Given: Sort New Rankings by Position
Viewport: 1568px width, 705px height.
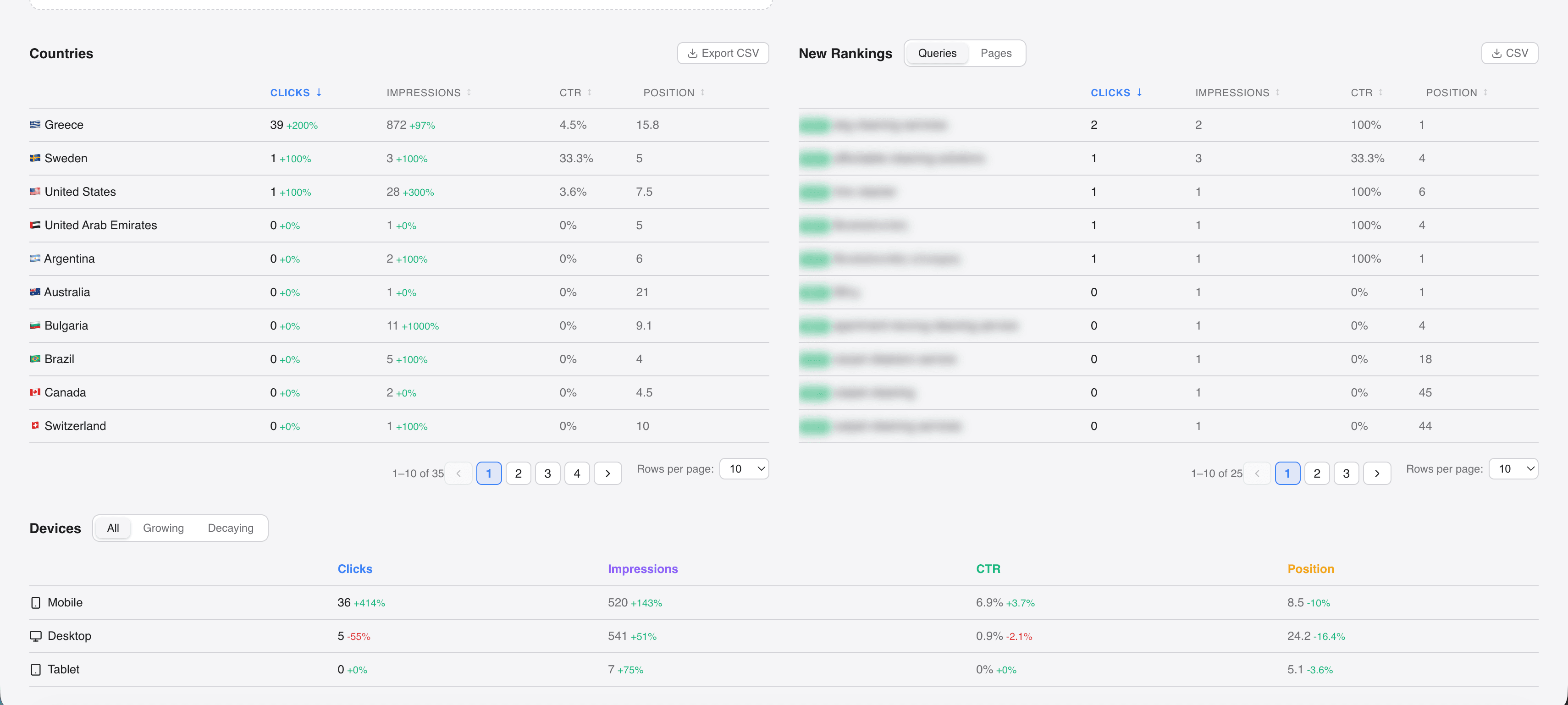Looking at the screenshot, I should (x=1457, y=93).
